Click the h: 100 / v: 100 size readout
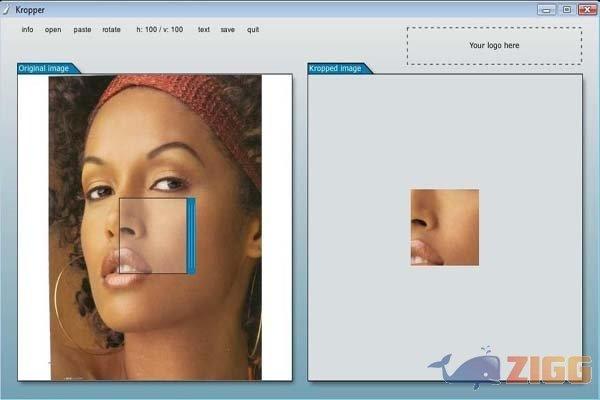 coord(160,30)
